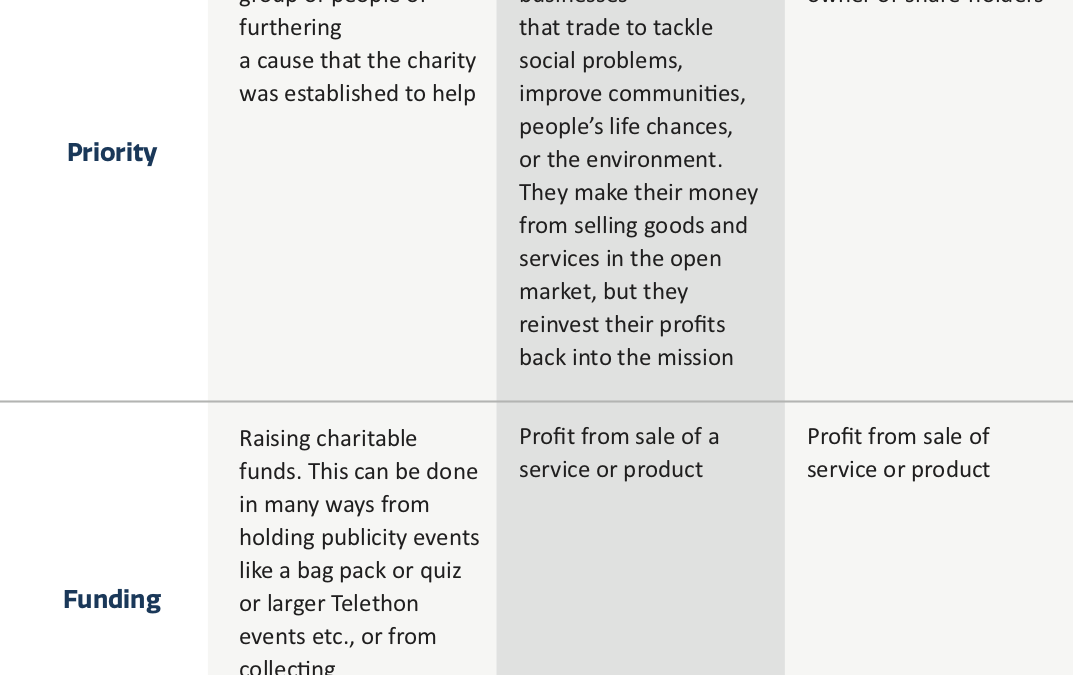Click the Priority row heading
Screen dimensions: 1073x675
tap(112, 153)
